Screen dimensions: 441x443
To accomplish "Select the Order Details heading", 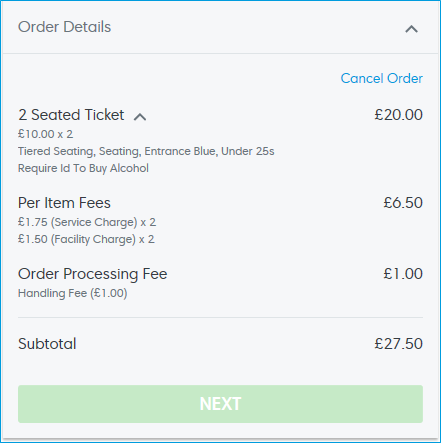I will point(64,27).
